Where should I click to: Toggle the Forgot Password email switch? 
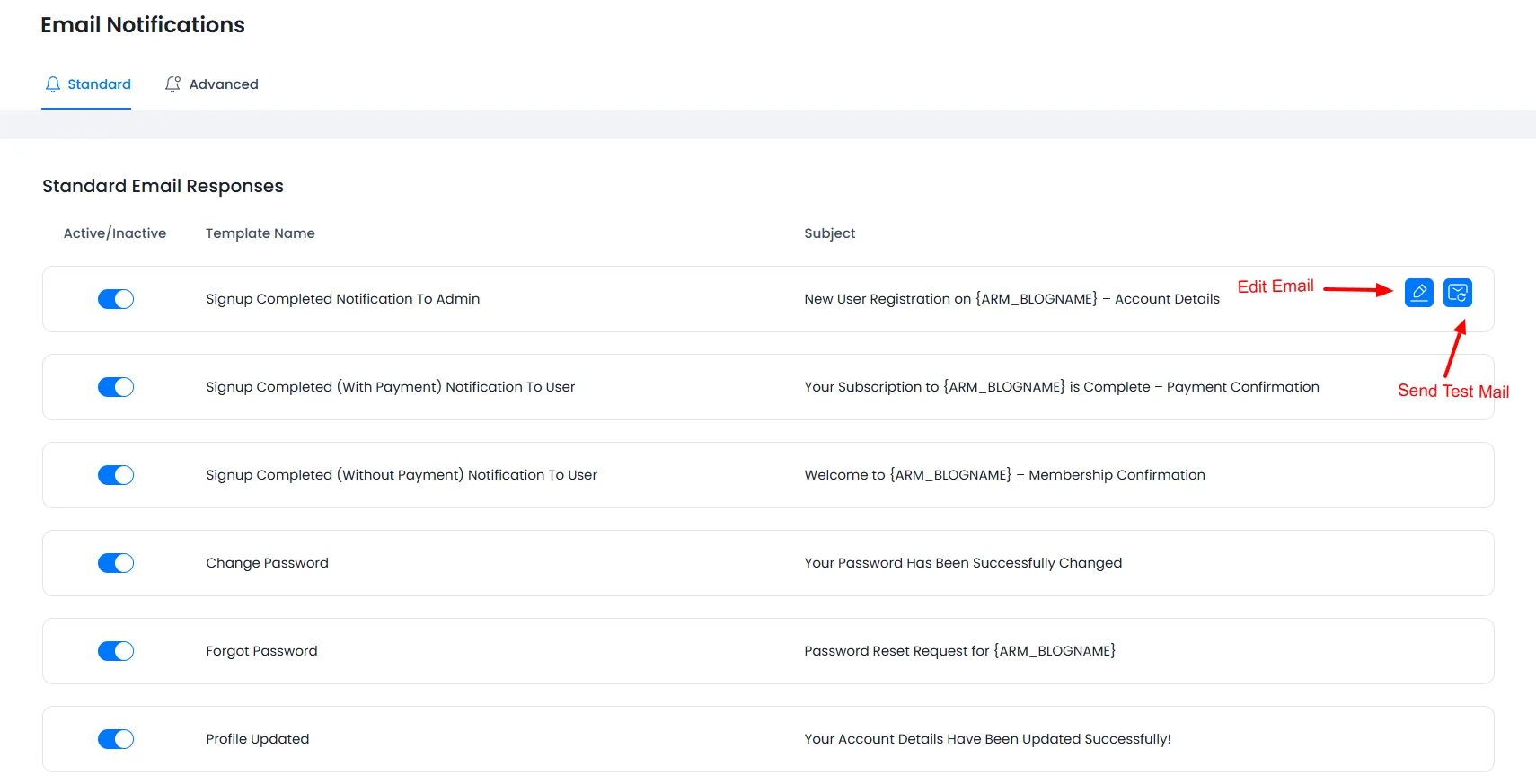(x=116, y=651)
